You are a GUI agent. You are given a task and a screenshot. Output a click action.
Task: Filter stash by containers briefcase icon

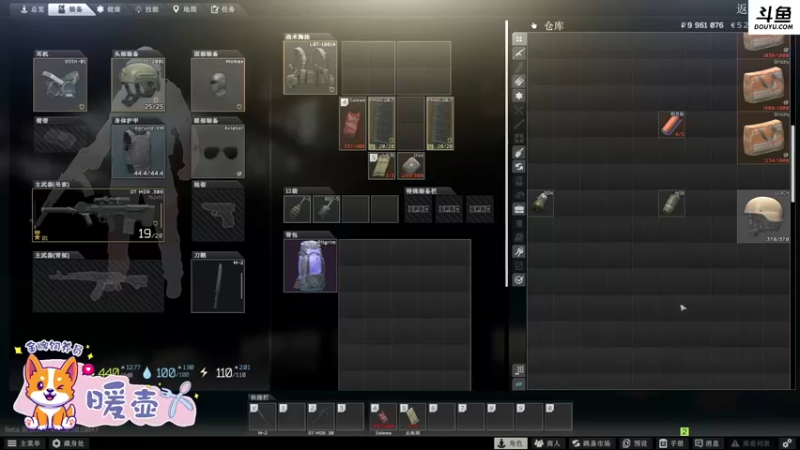pos(519,209)
